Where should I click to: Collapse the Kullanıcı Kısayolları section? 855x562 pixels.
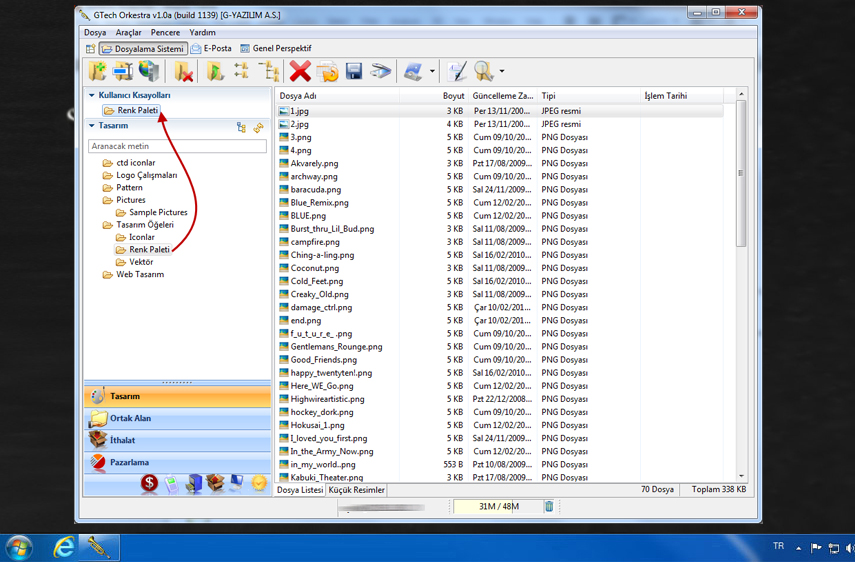(x=92, y=96)
